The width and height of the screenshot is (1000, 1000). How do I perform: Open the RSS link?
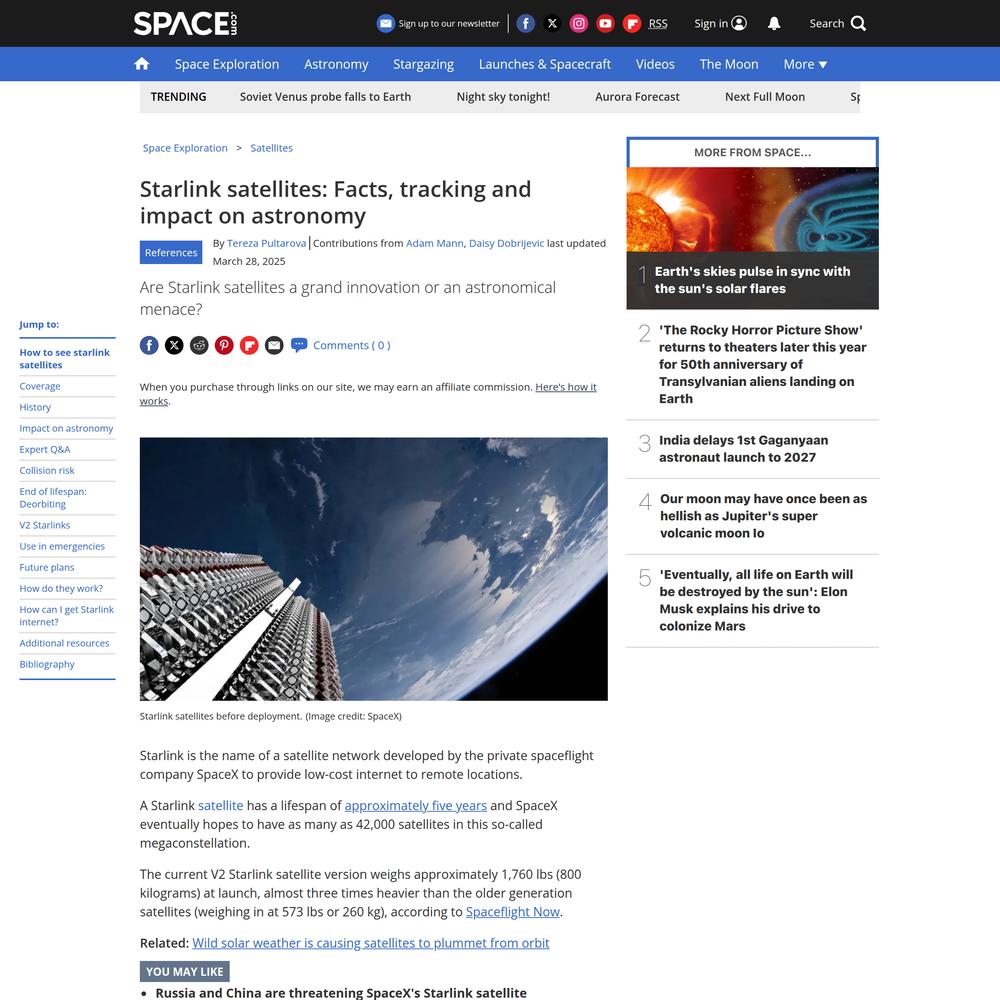coord(658,24)
